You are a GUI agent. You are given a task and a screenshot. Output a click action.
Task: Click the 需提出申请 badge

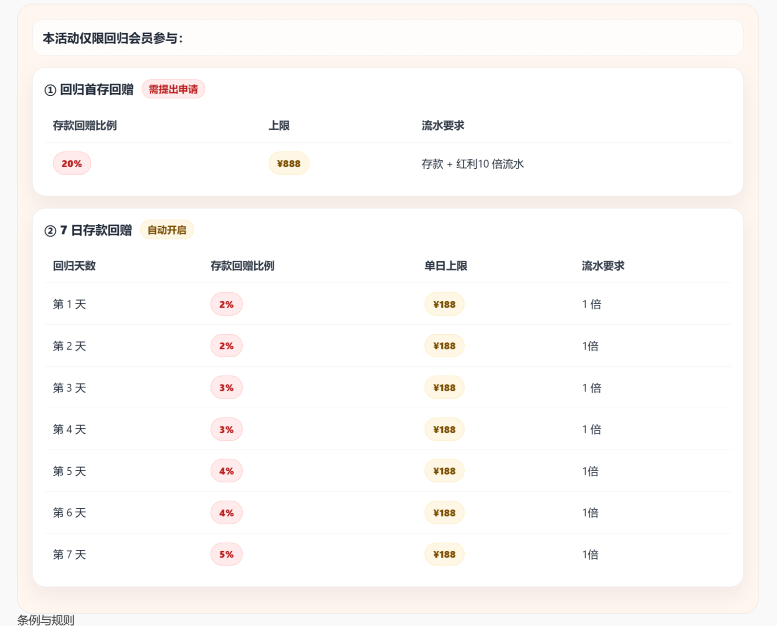coord(173,89)
